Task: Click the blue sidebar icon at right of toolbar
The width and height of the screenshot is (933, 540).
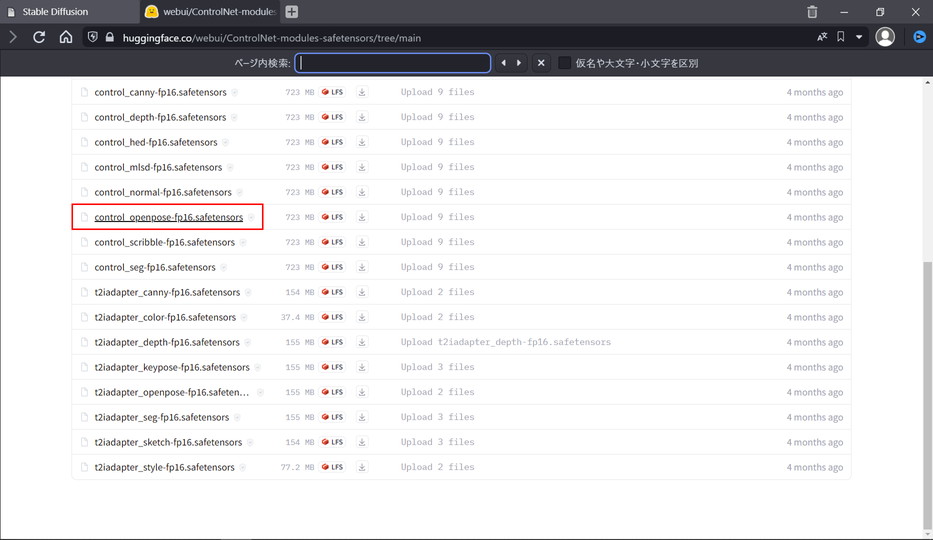Action: point(919,37)
